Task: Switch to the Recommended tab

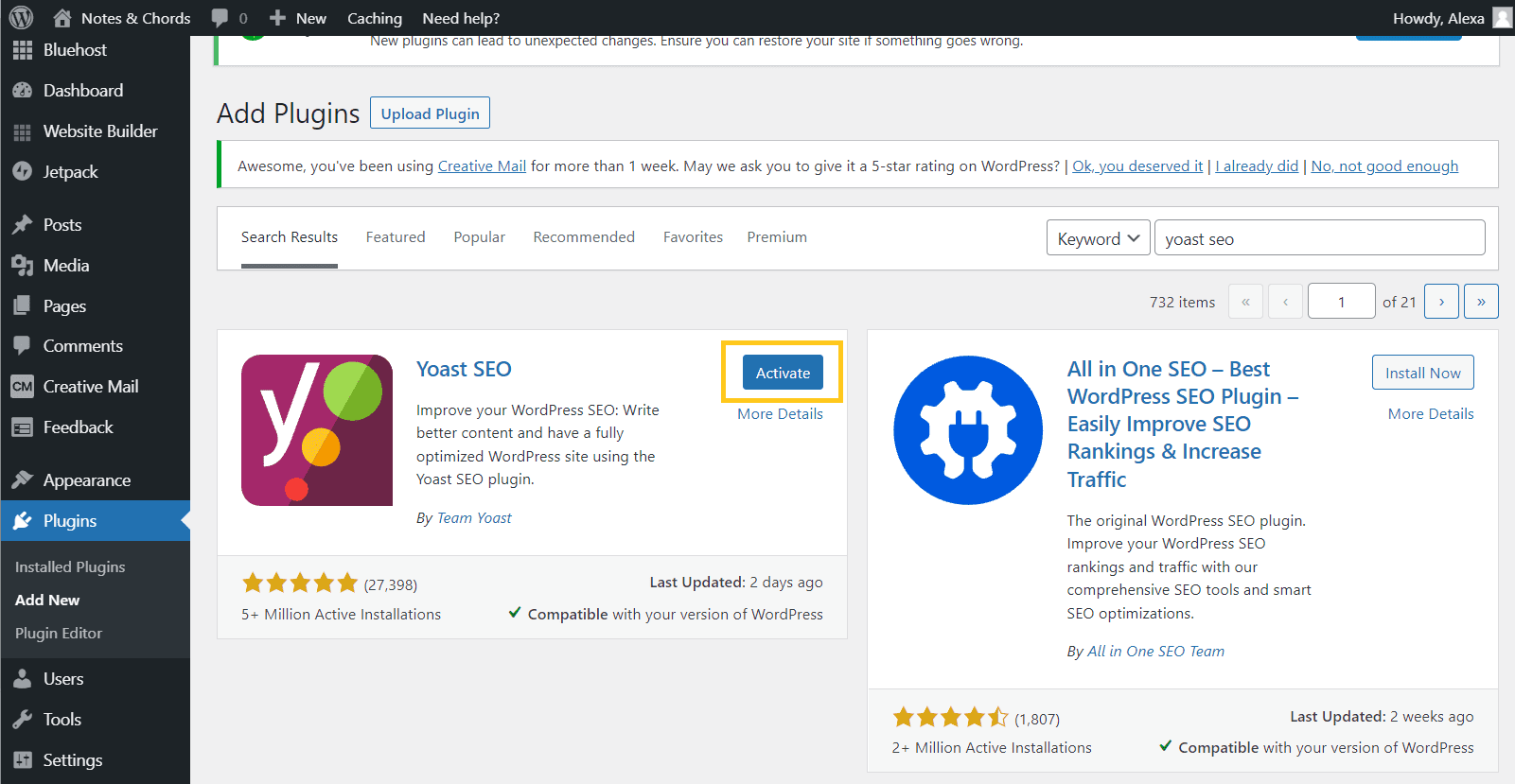Action: (x=584, y=237)
